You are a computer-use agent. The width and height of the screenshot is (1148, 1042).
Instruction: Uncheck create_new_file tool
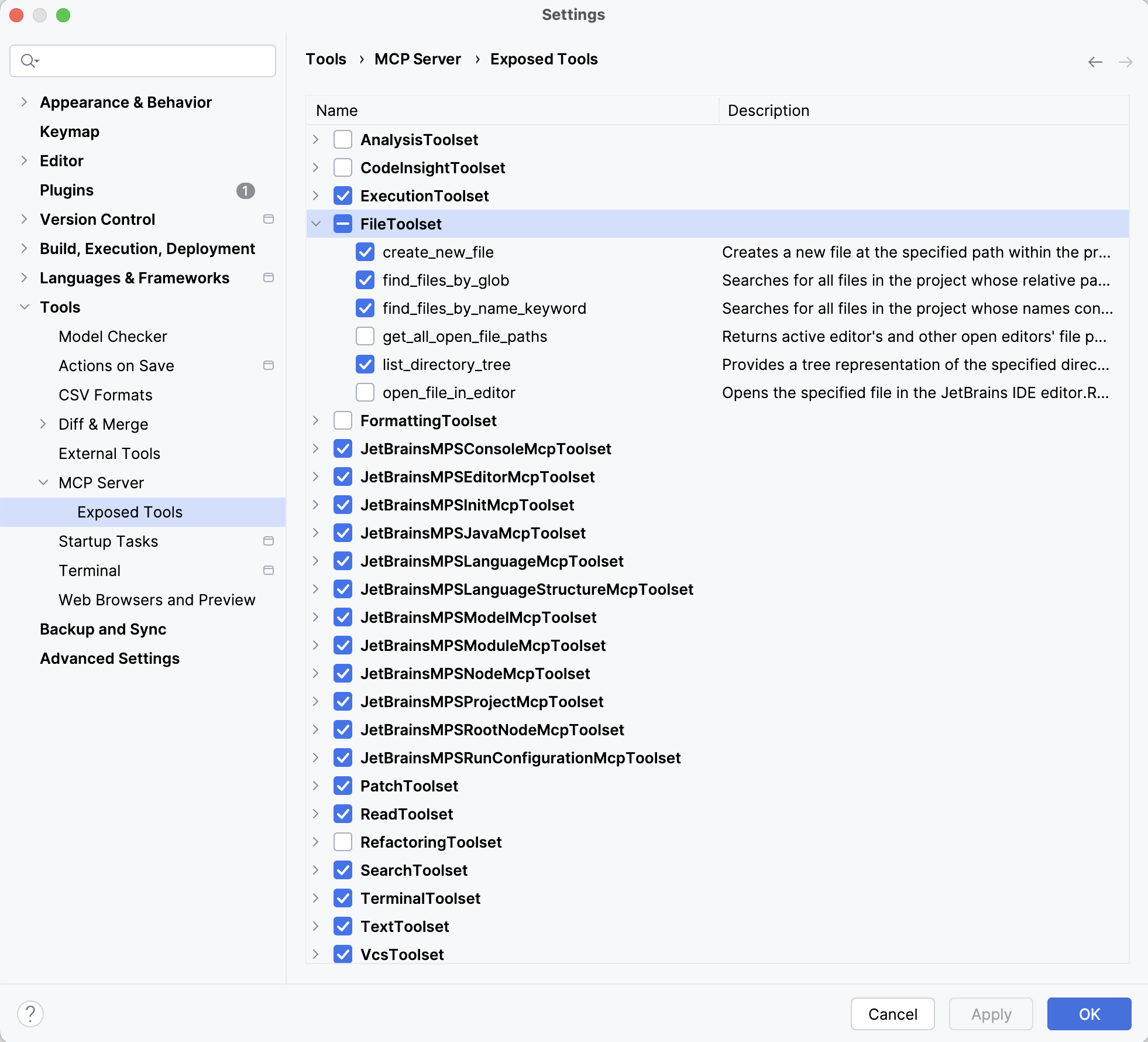tap(365, 252)
